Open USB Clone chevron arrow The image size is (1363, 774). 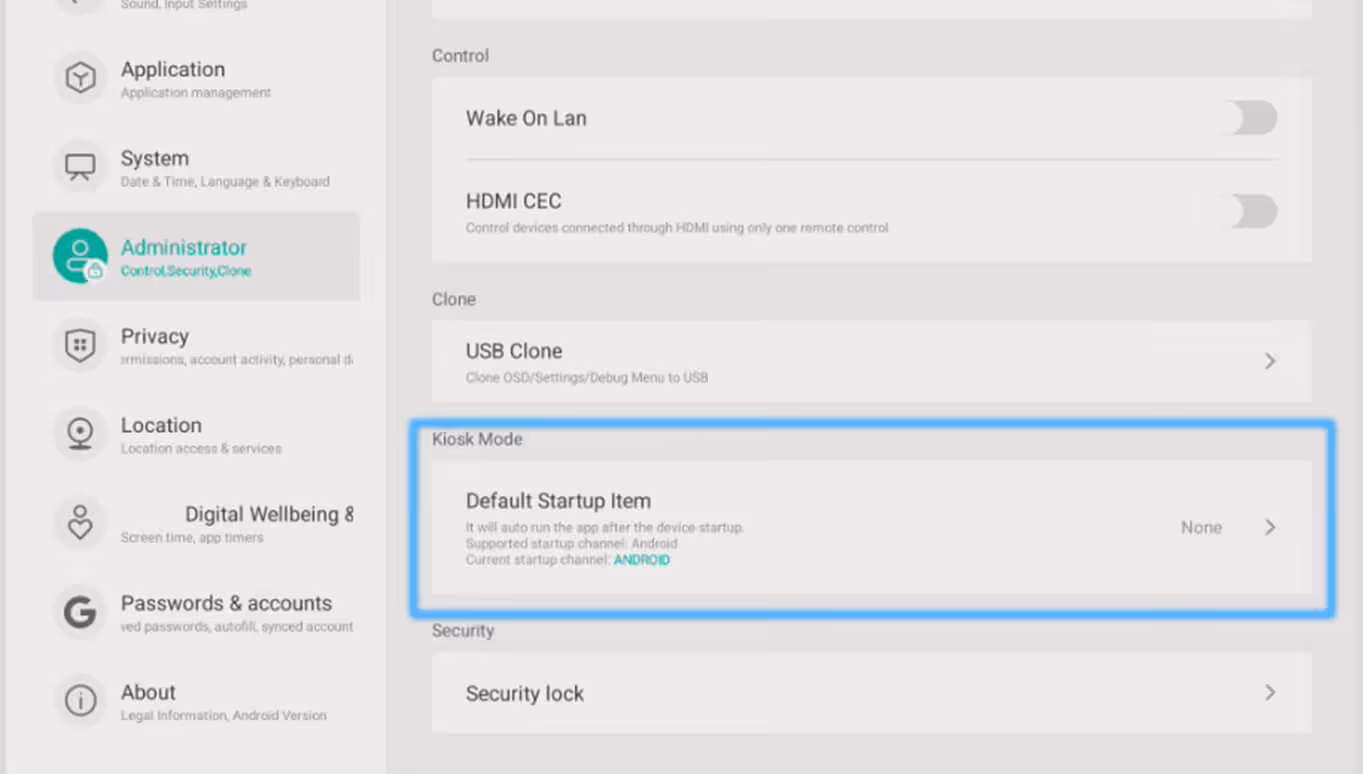coord(1270,361)
